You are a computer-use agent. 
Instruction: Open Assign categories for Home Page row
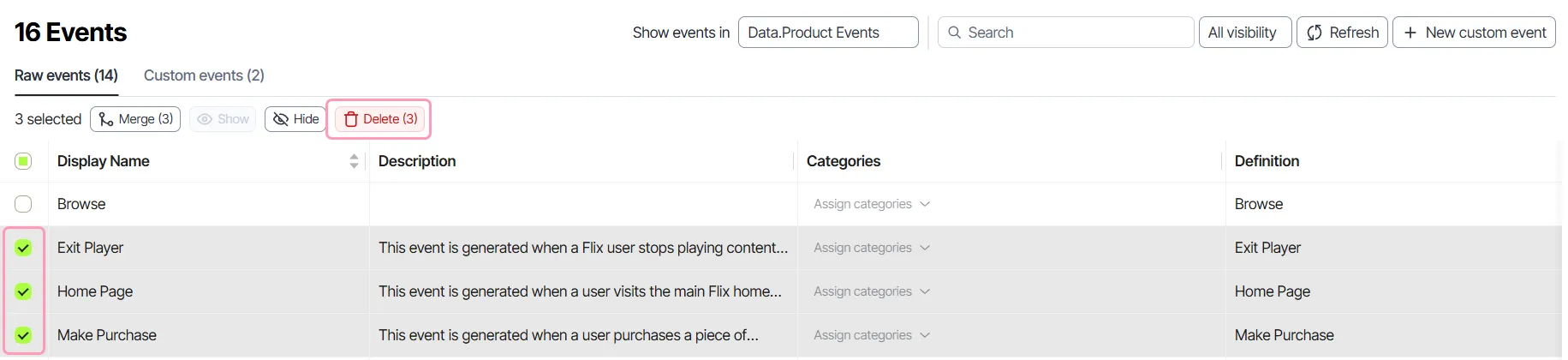point(872,291)
